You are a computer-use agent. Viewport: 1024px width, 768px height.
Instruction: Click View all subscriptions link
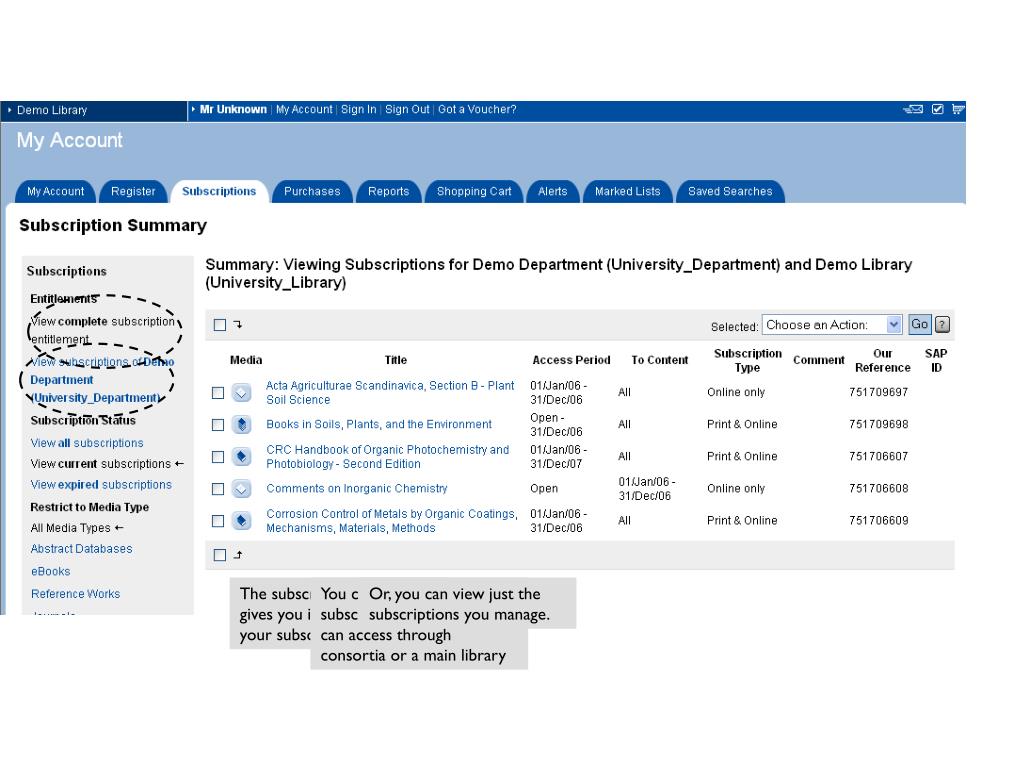(87, 443)
